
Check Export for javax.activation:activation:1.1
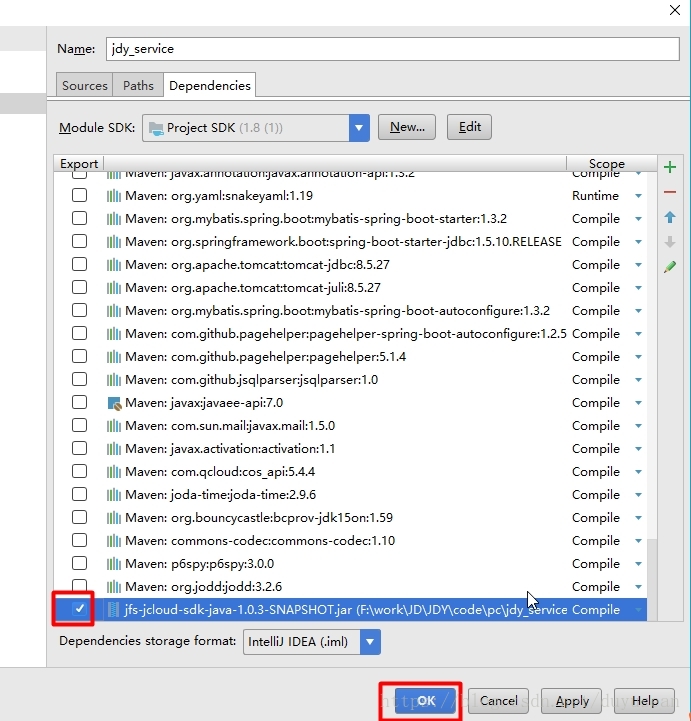click(80, 448)
